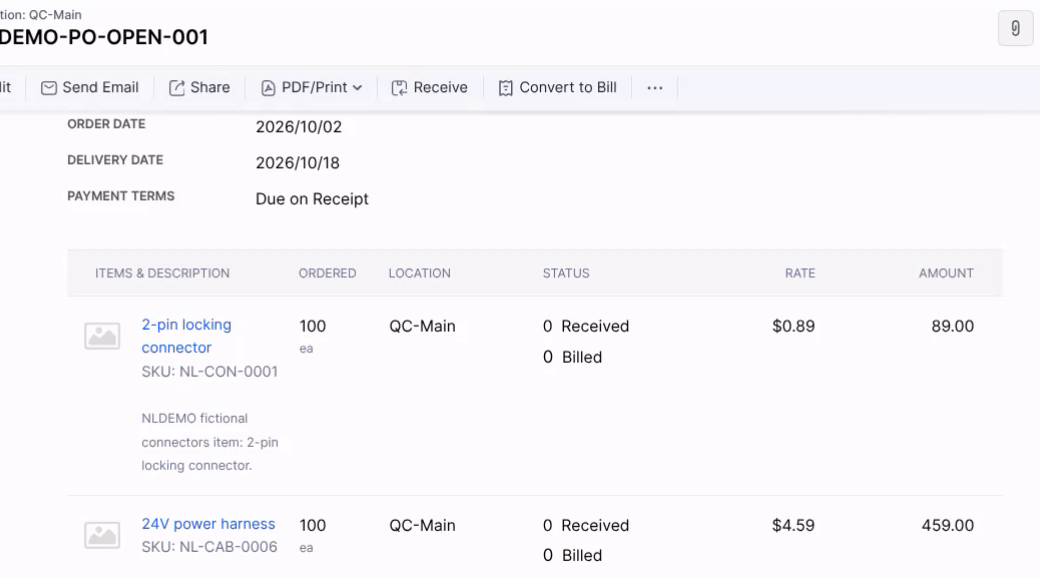Click the ORDERED column header
The width and height of the screenshot is (1040, 578).
[327, 273]
